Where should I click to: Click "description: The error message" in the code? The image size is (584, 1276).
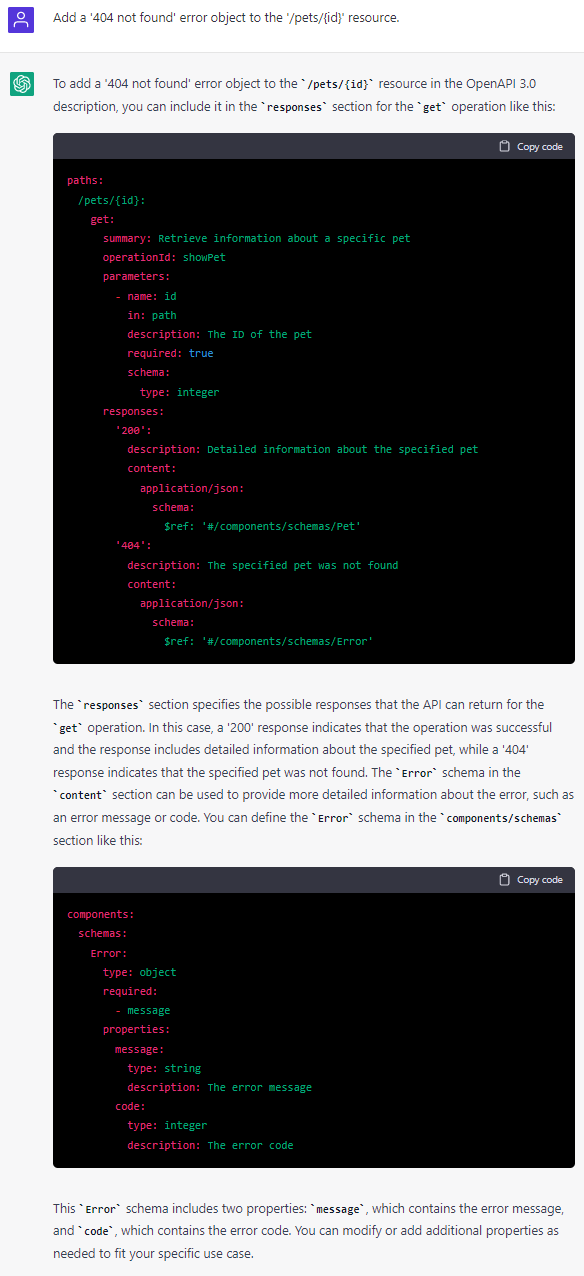point(220,1088)
